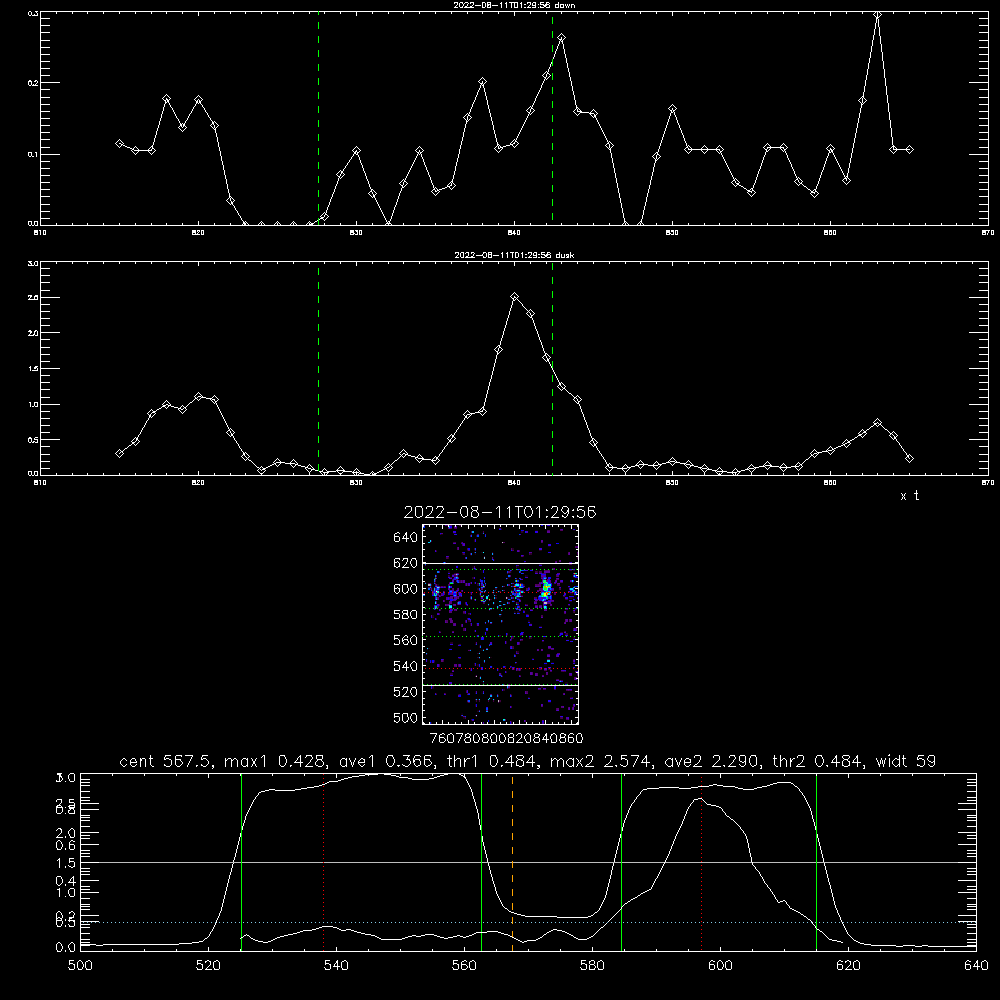The width and height of the screenshot is (1000, 1000).
Task: Click the '1.5' y-axis label of bottom plot
Action: tap(67, 863)
